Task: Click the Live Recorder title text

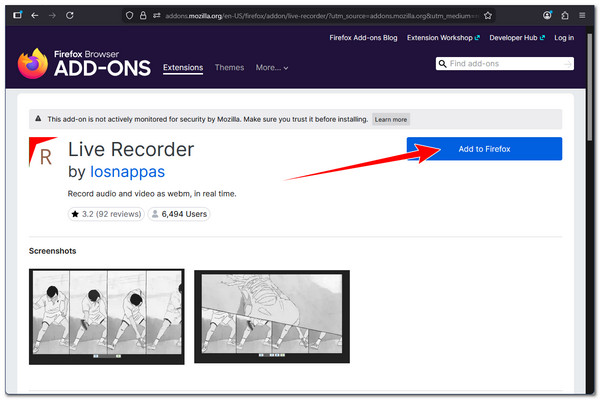Action: 131,149
